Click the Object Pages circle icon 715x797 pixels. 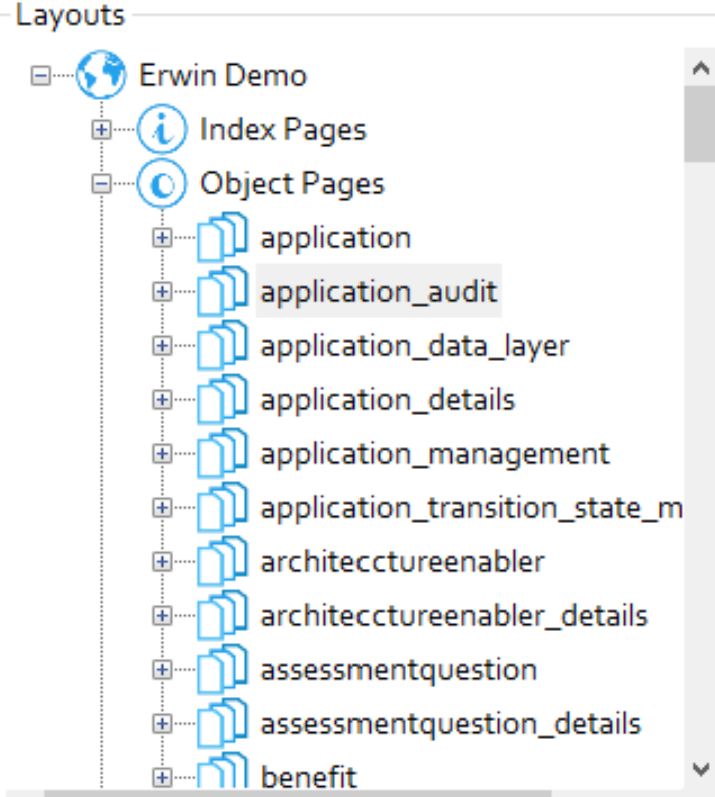tap(162, 183)
